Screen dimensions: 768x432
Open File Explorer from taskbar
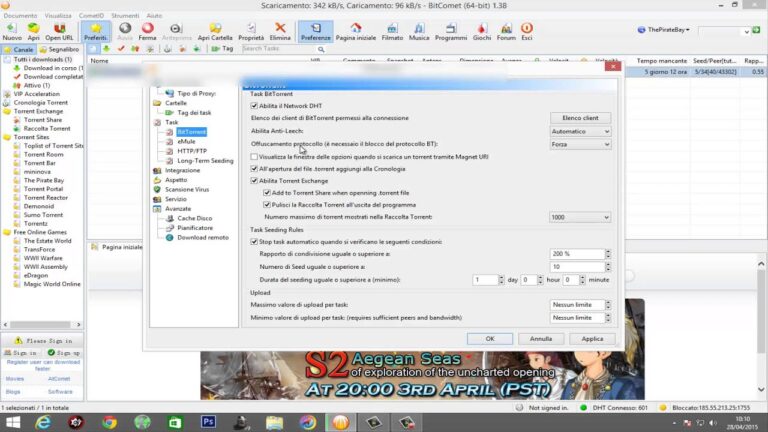[x=274, y=422]
